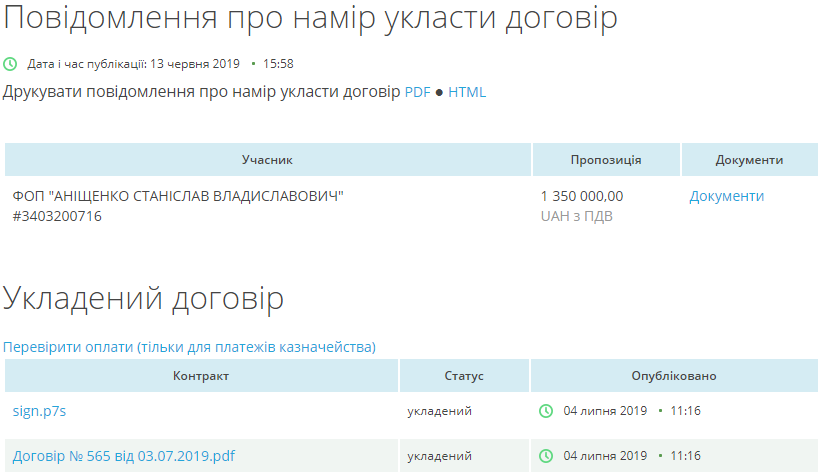The image size is (823, 472).
Task: Open Договір № 565 від 03.07.2019.pdf
Action: point(124,456)
